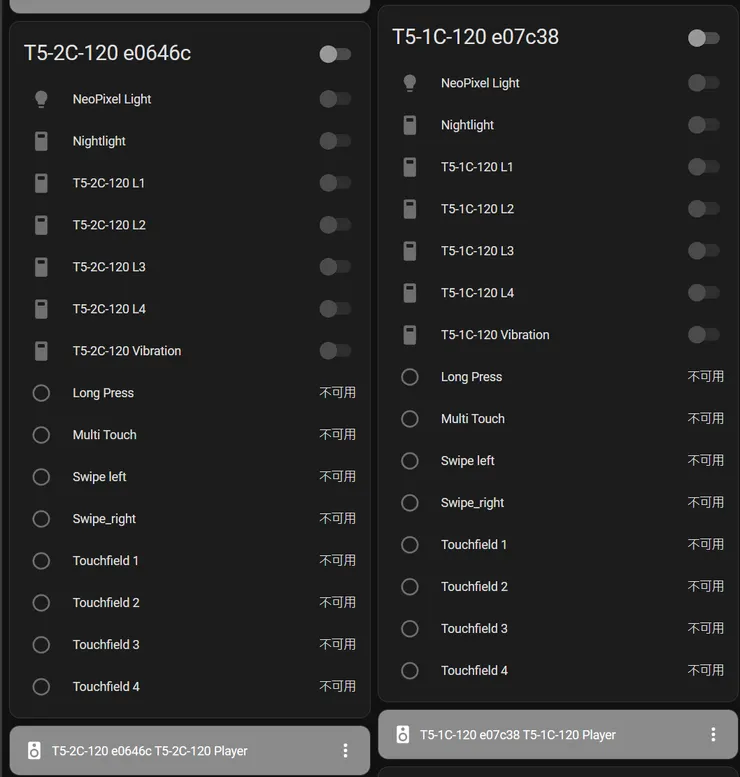Open the T5-1C-120 Player three-dot menu

(713, 735)
